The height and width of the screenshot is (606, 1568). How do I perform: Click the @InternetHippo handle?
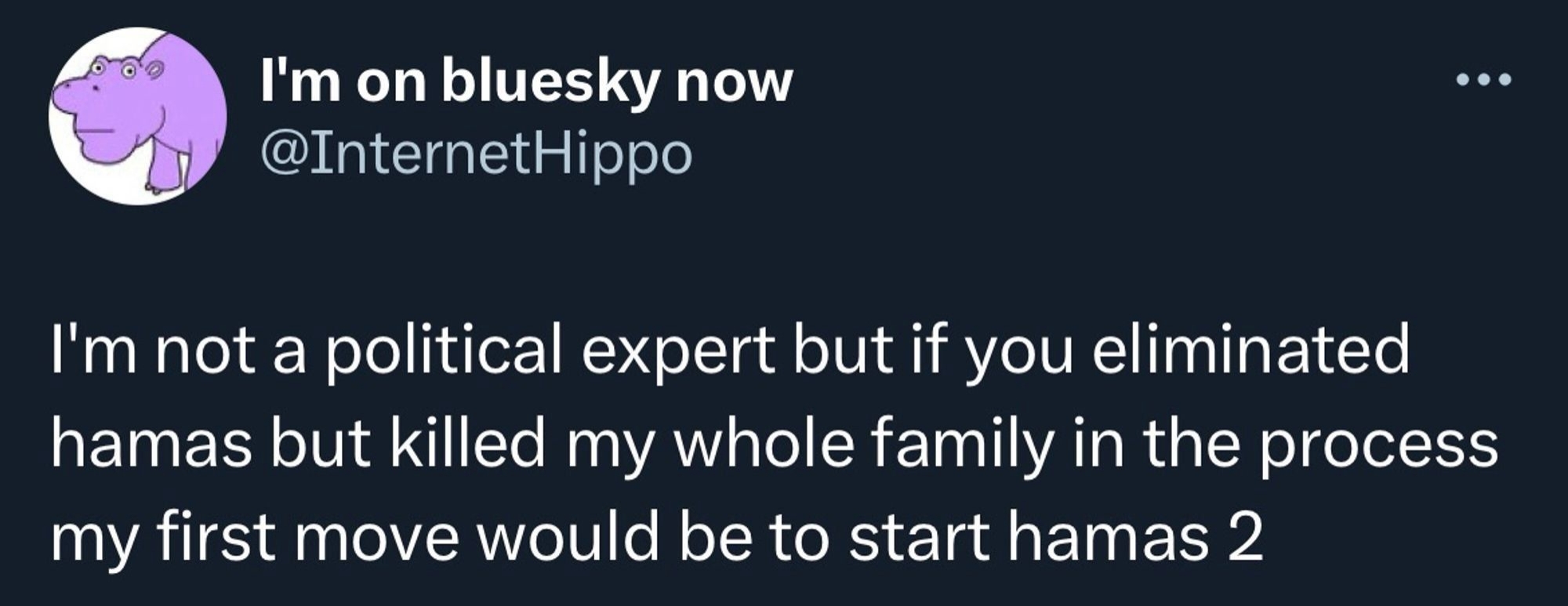[x=476, y=153]
